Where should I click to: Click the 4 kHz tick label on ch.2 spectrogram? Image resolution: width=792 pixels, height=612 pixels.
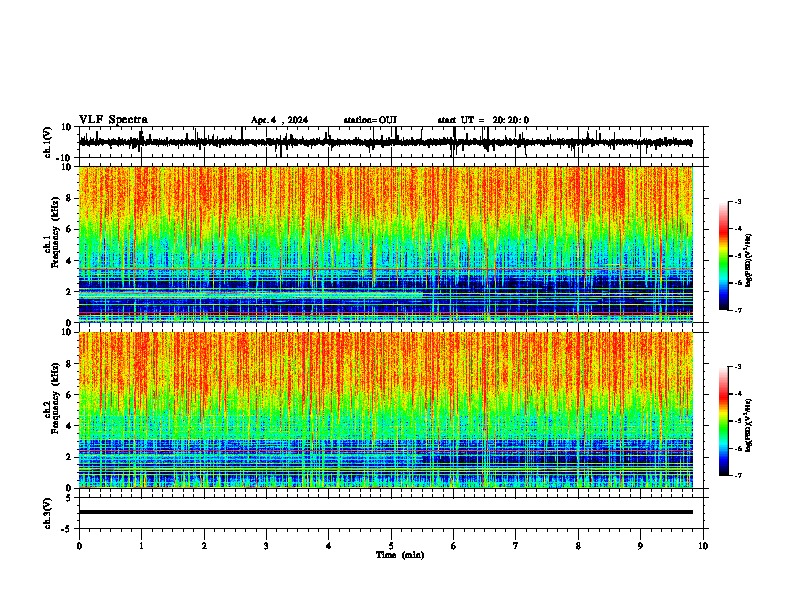[69, 426]
